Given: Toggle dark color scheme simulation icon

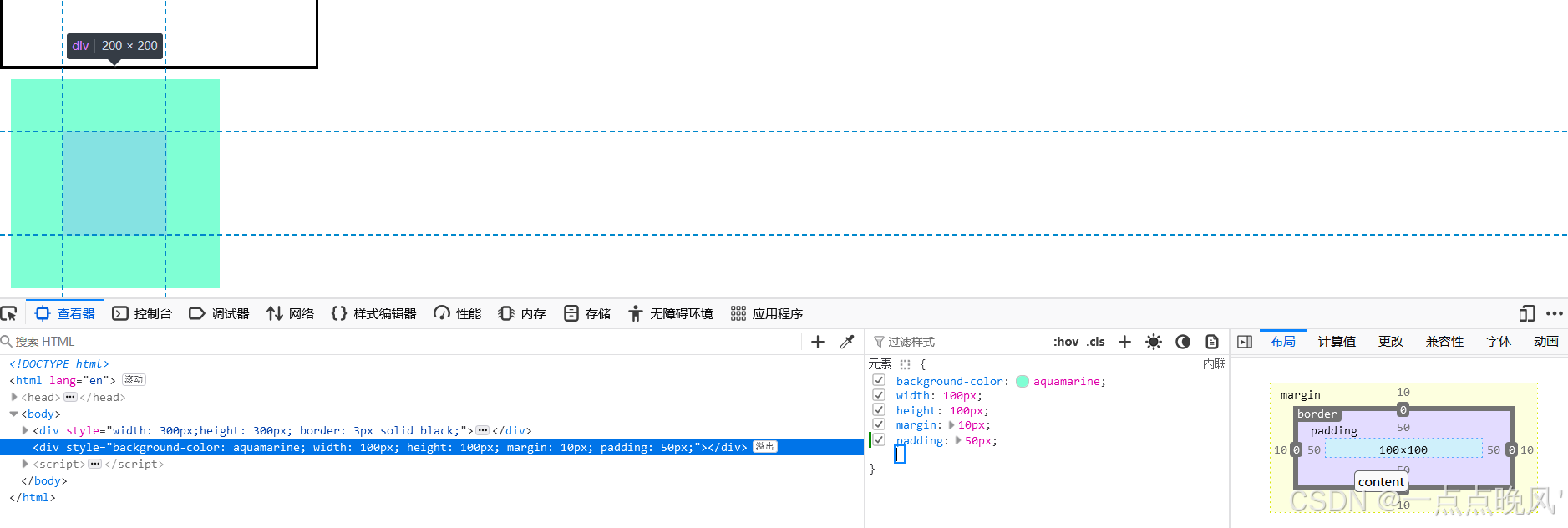Looking at the screenshot, I should point(1183,342).
